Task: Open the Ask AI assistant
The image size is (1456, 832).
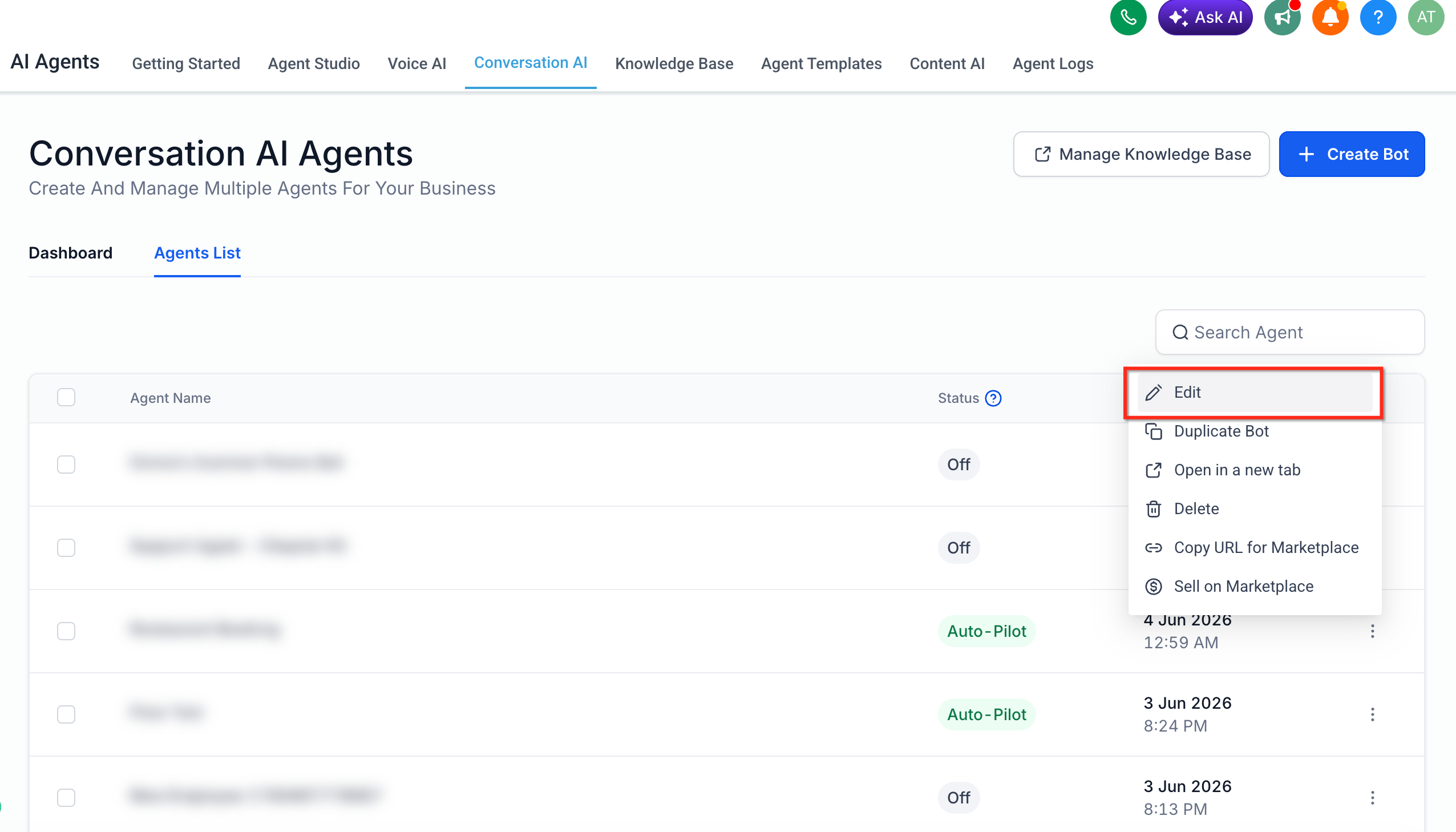Action: click(1204, 17)
